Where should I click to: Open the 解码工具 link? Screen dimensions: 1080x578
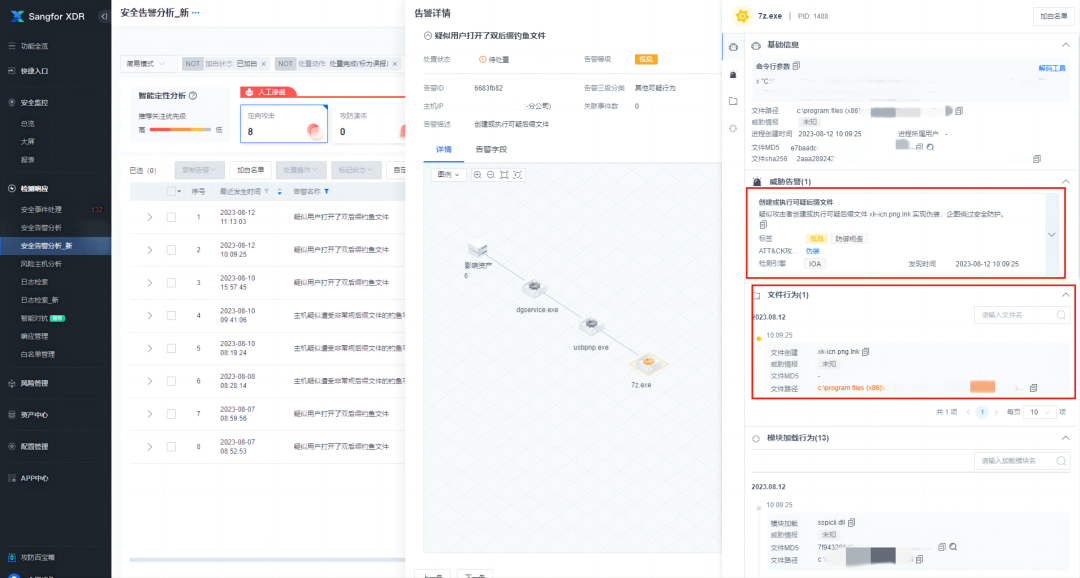pyautogui.click(x=1052, y=68)
